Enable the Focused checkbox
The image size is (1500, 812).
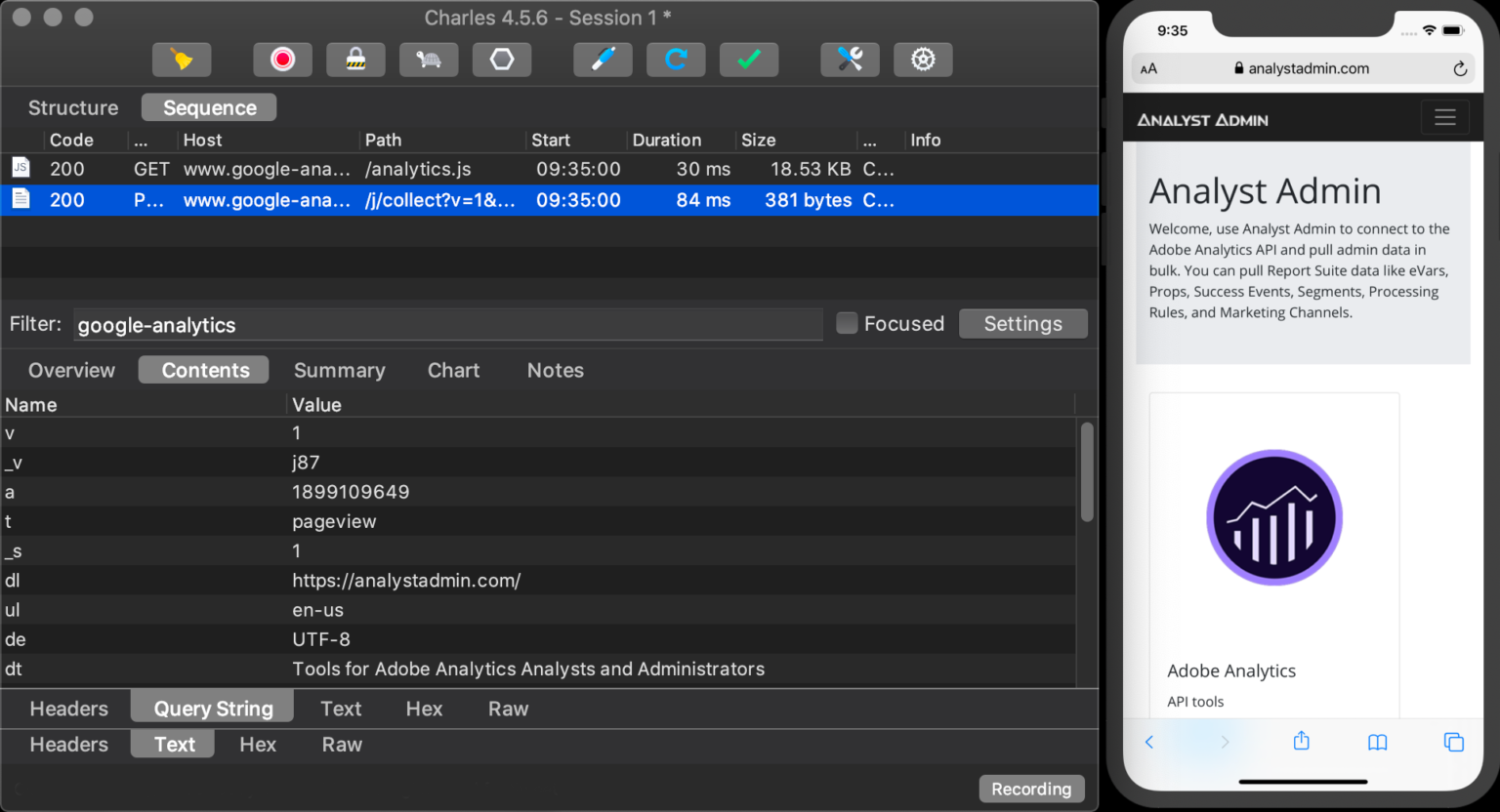846,323
